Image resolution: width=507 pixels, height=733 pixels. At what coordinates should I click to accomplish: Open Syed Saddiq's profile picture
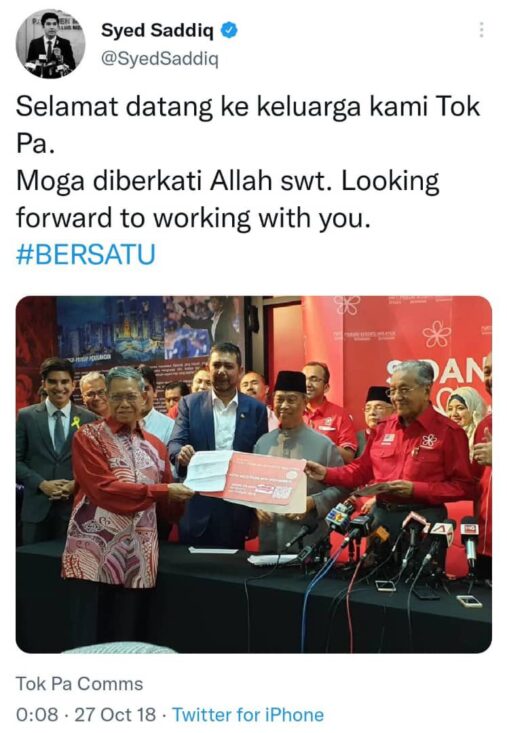click(50, 43)
